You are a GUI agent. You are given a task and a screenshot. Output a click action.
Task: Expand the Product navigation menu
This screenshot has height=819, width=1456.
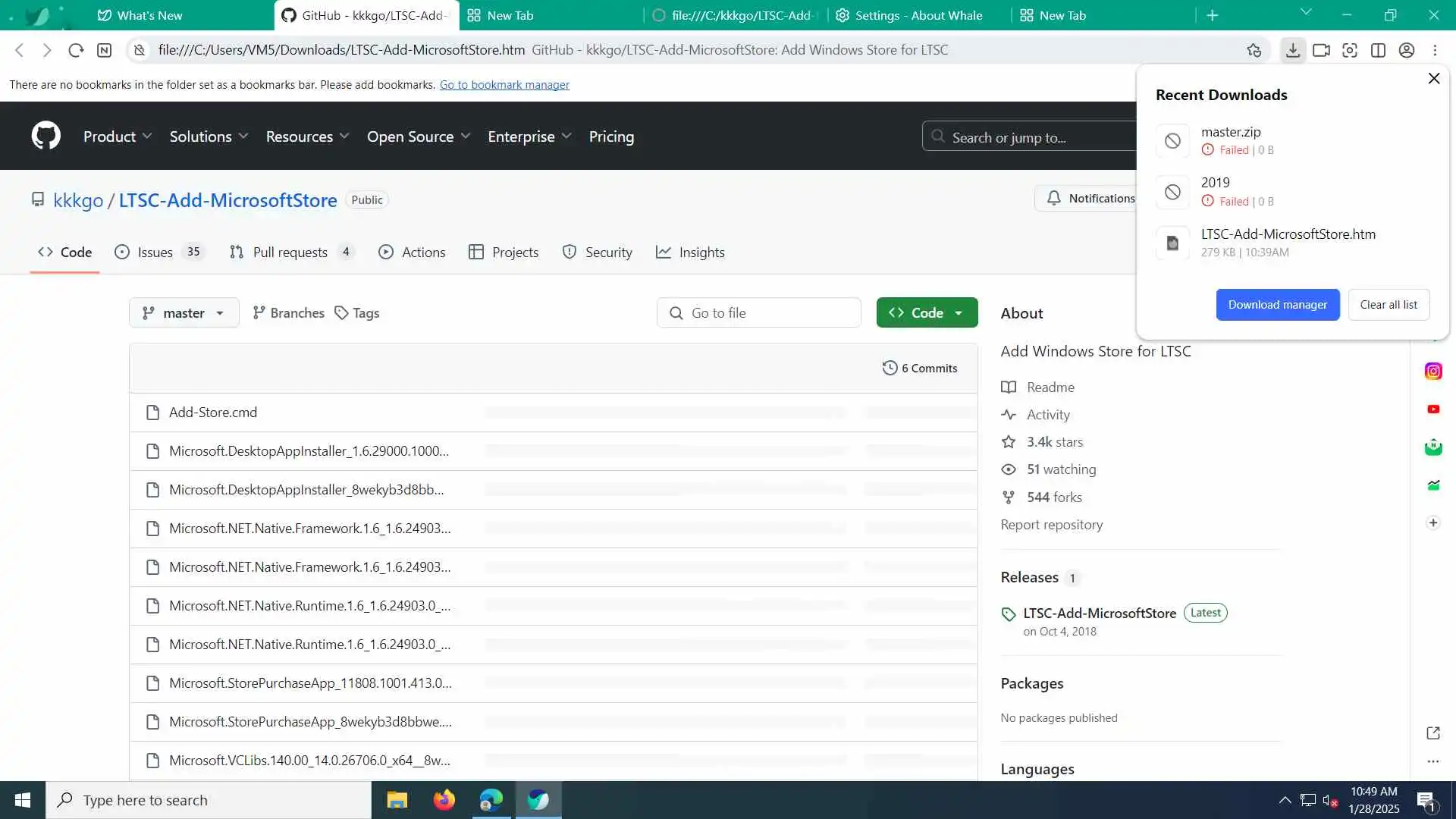118,136
